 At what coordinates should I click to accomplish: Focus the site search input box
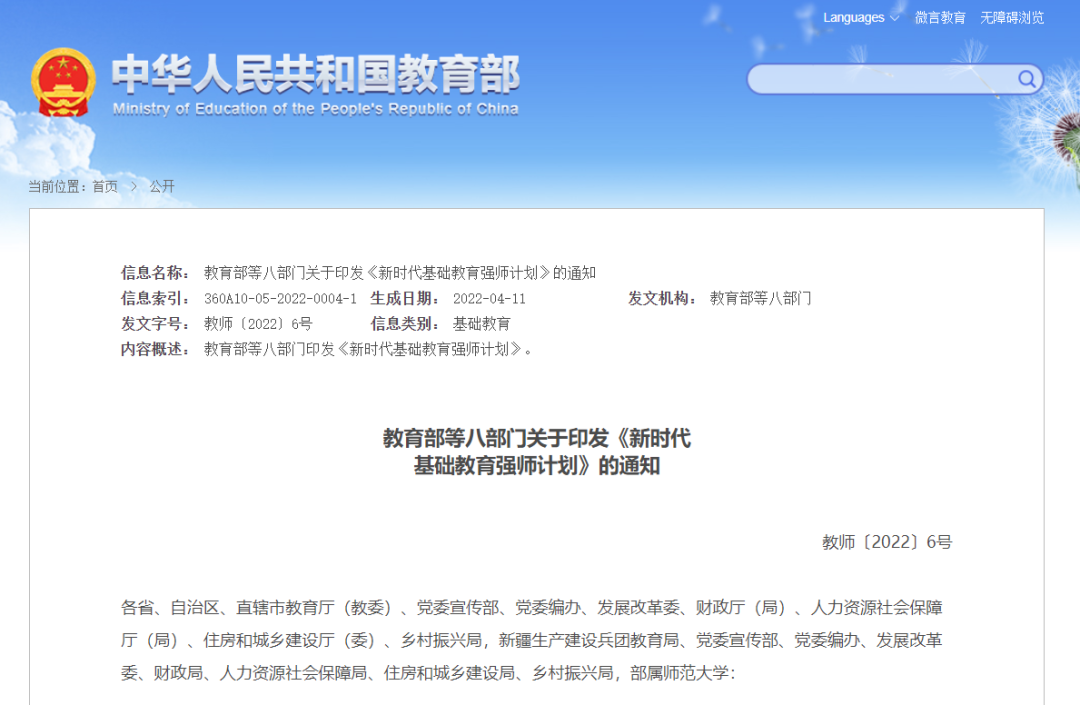880,80
